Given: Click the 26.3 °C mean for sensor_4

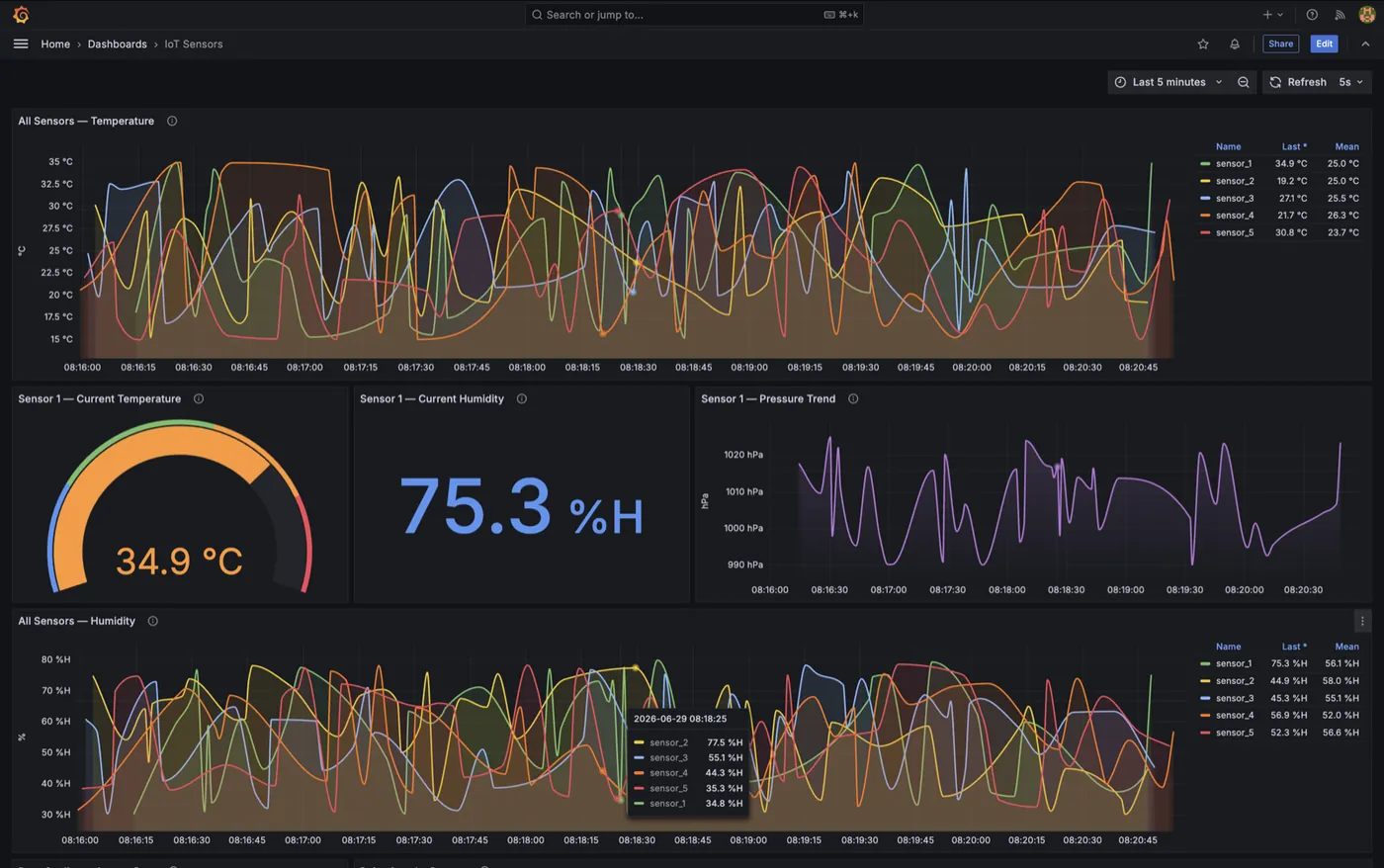Looking at the screenshot, I should (1343, 216).
